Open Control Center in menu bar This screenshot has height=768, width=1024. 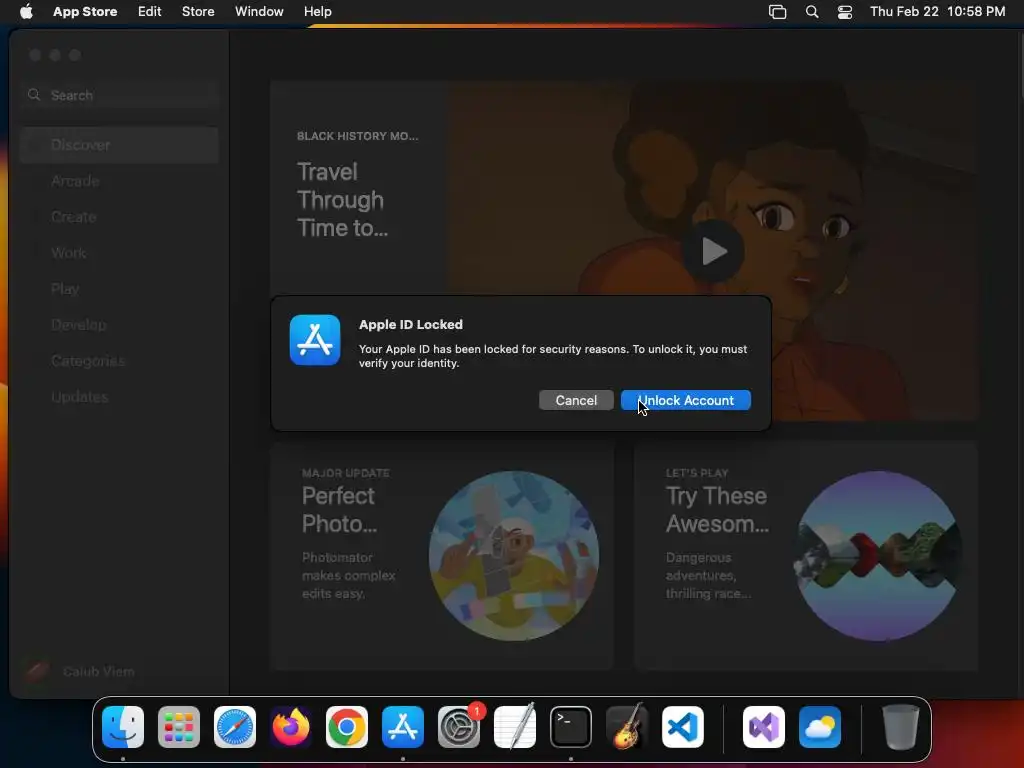tap(844, 12)
